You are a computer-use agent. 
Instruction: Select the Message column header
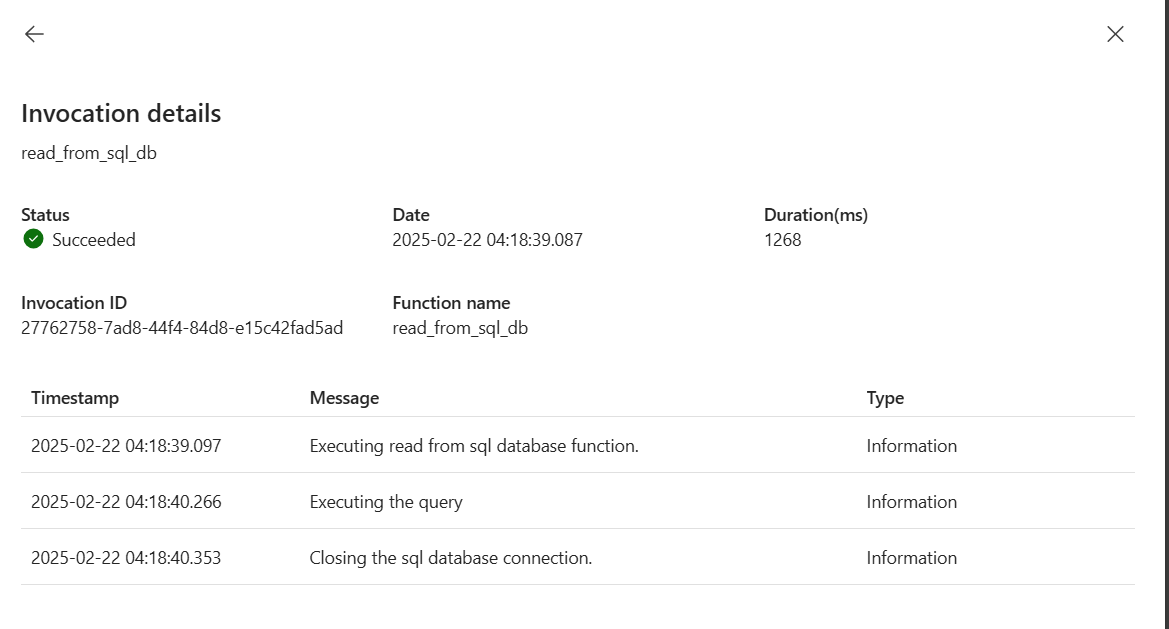[x=344, y=398]
